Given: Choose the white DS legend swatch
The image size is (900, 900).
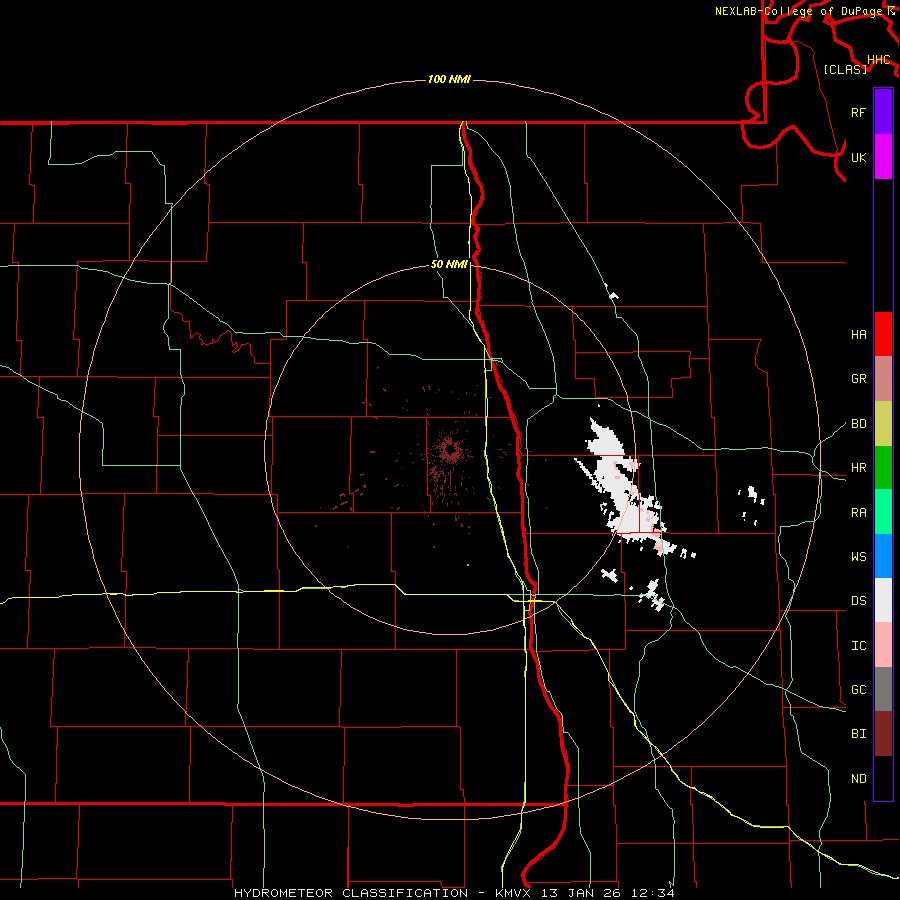Looking at the screenshot, I should pyautogui.click(x=883, y=600).
